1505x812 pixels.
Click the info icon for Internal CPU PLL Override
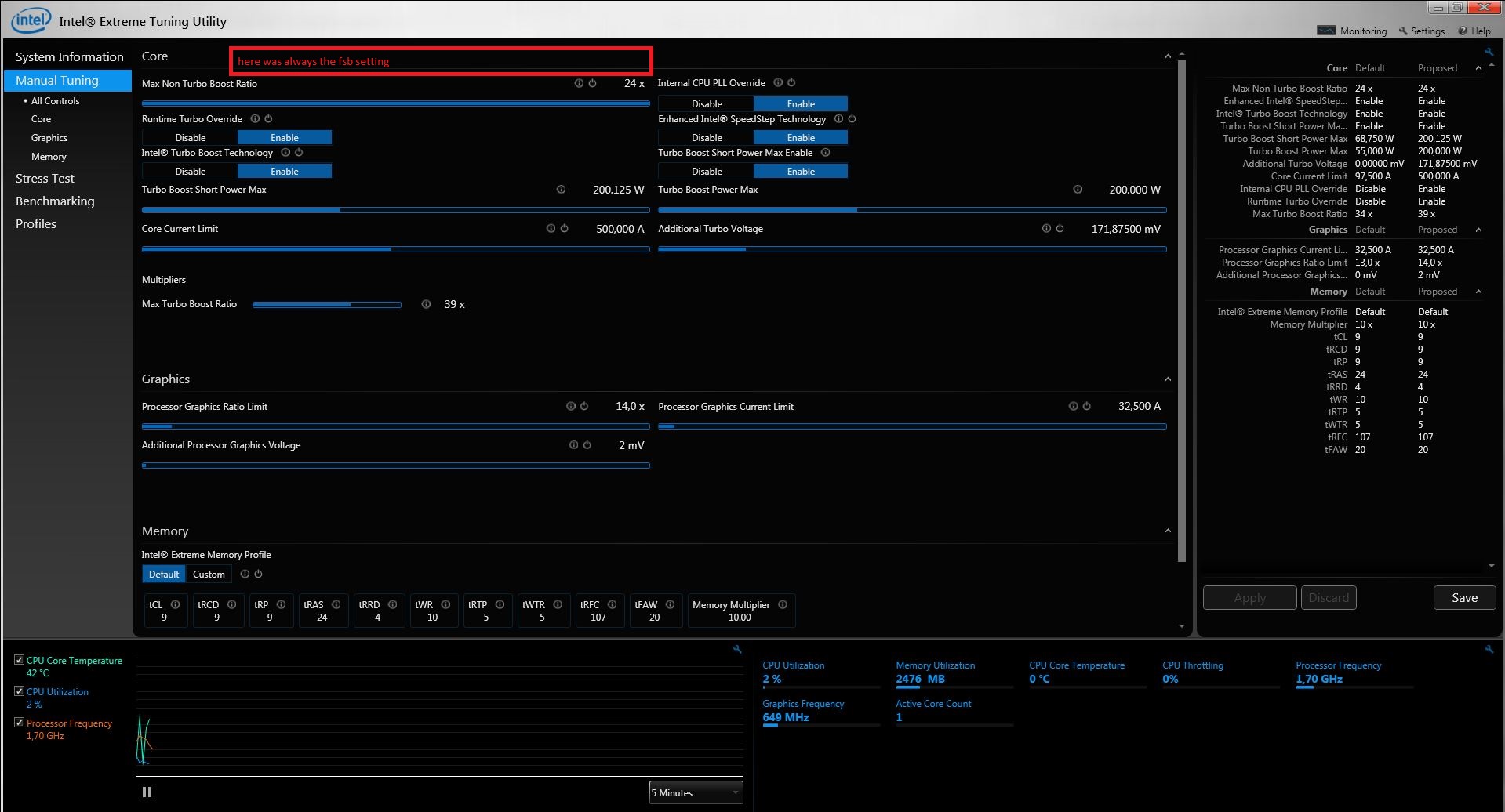coord(778,82)
